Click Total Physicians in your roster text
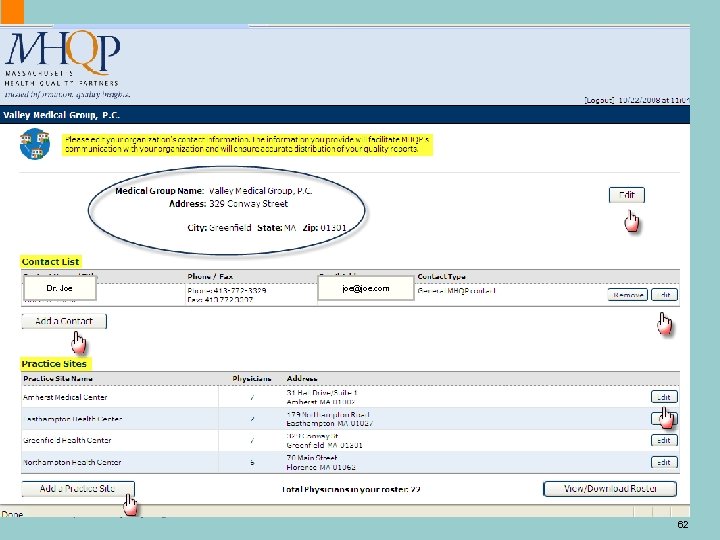 coord(351,489)
